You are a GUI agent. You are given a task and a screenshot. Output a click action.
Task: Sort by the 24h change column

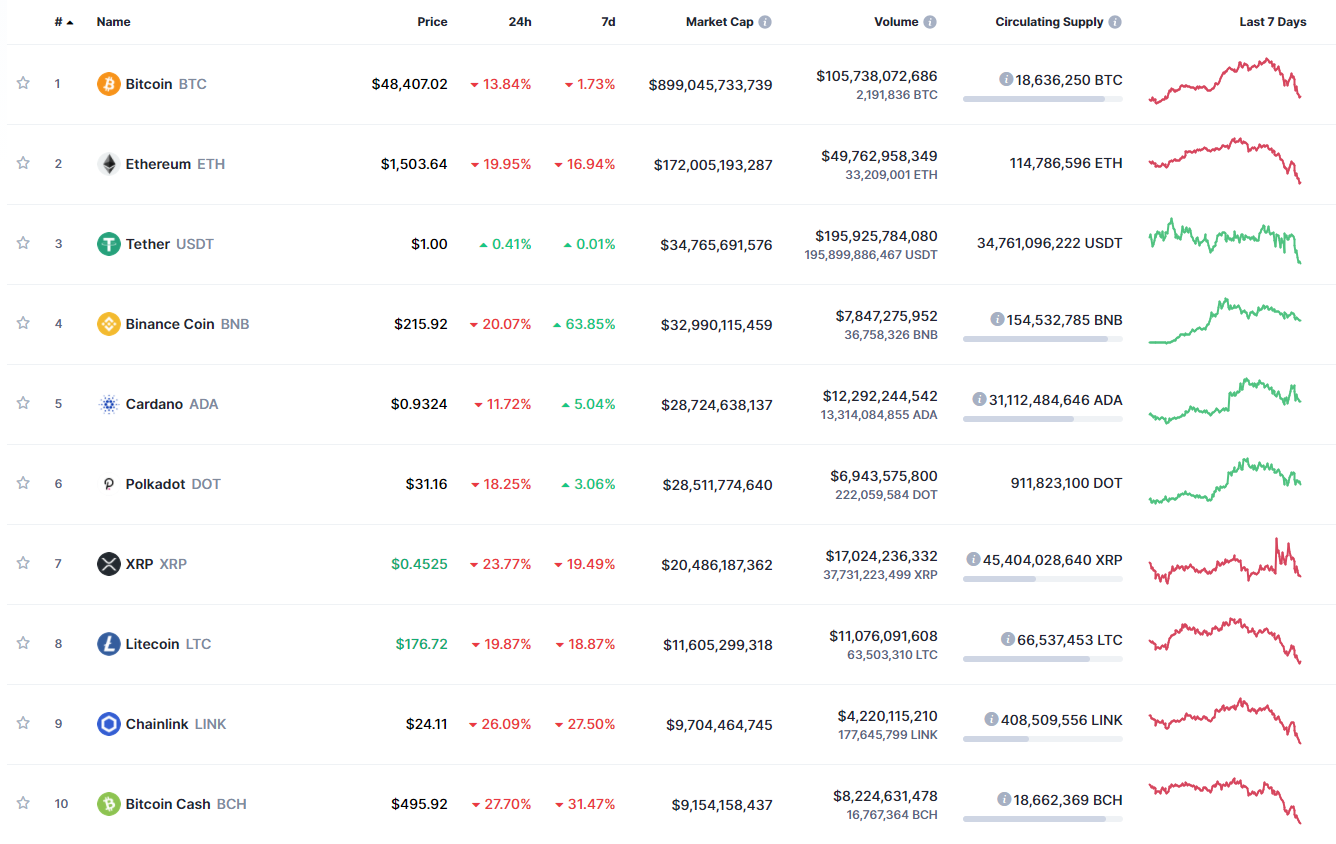click(x=520, y=22)
